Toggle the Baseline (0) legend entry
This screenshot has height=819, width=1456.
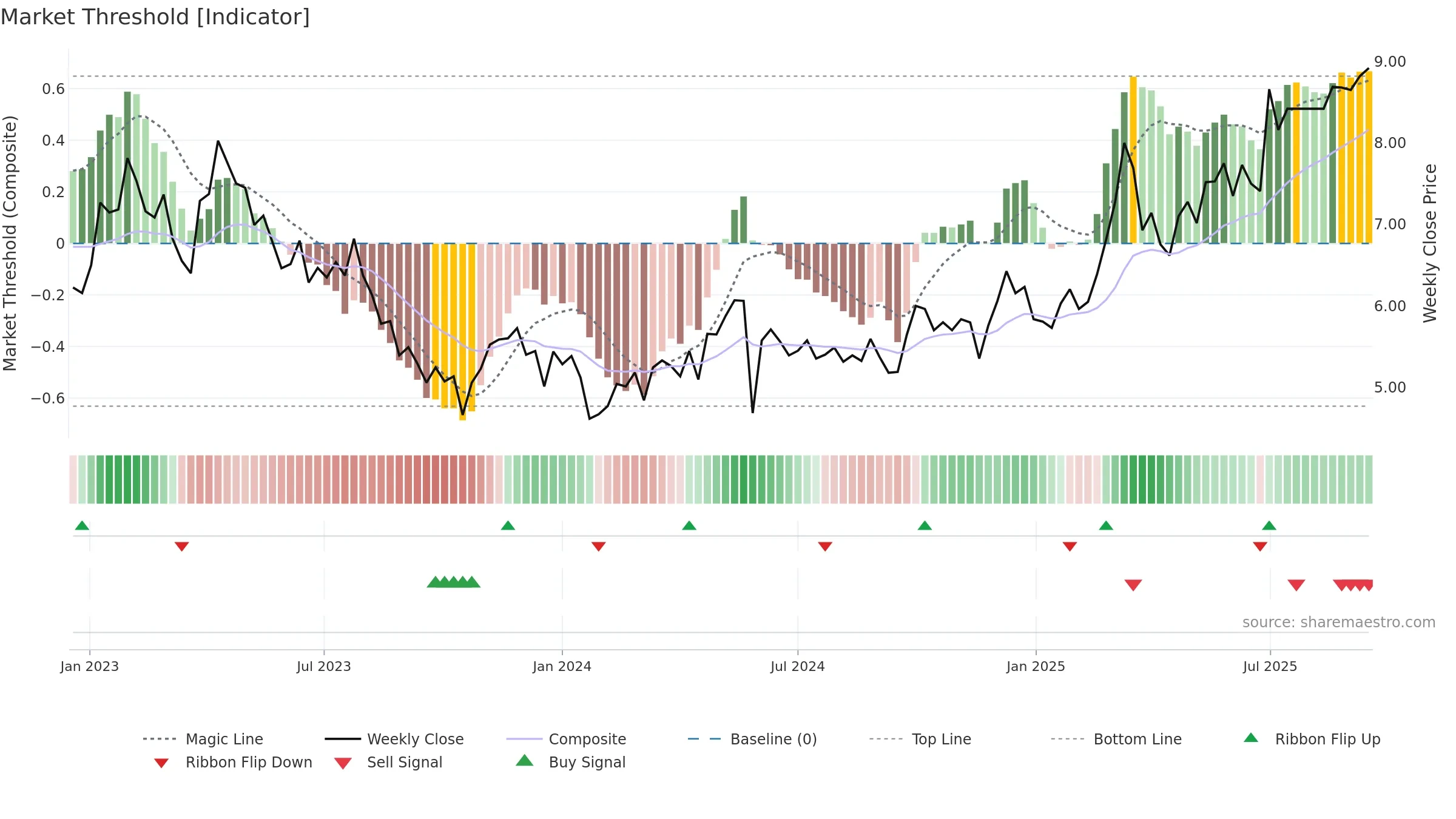click(x=752, y=739)
